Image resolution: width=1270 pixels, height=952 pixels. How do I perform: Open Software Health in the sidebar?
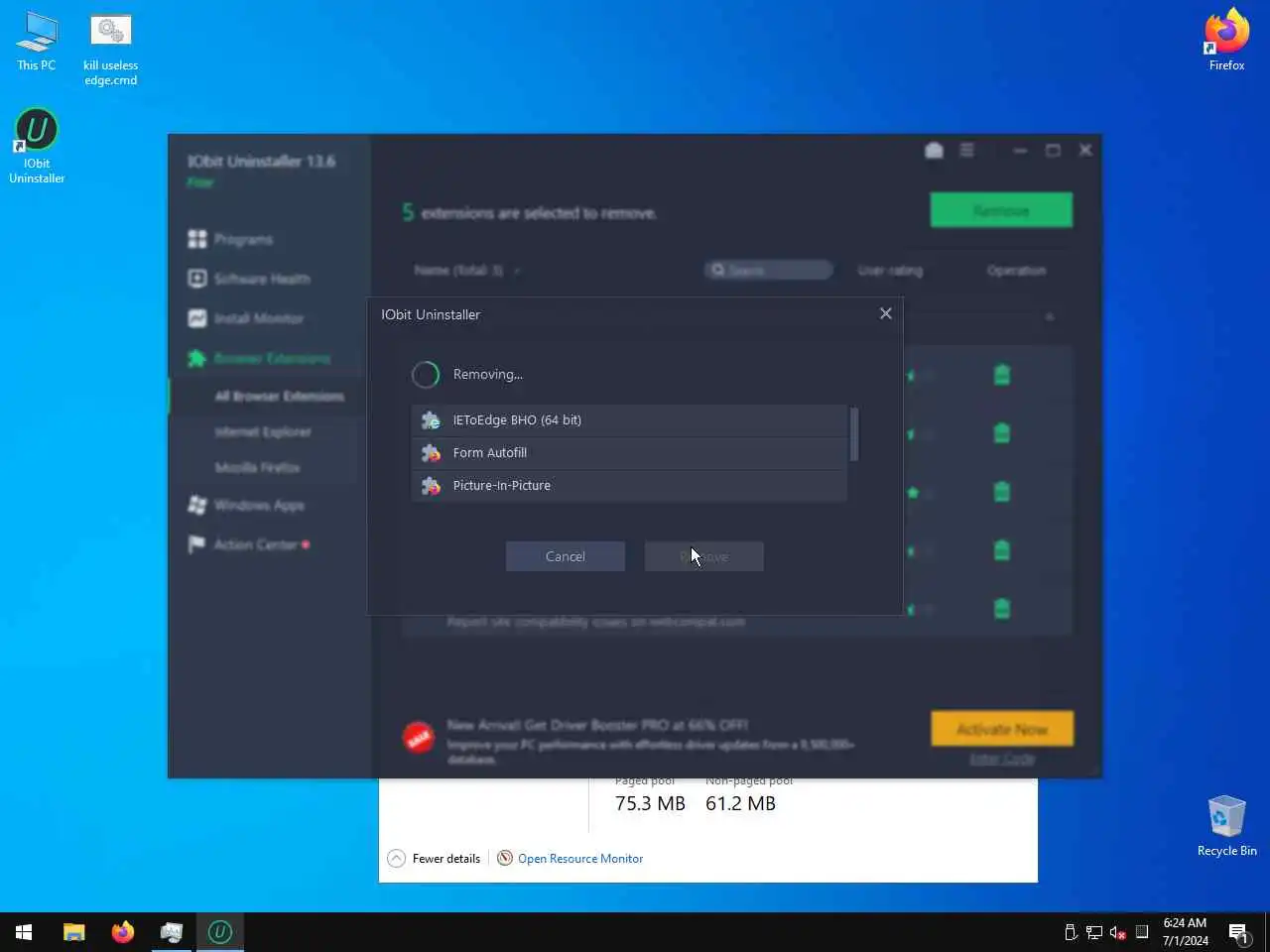(262, 279)
